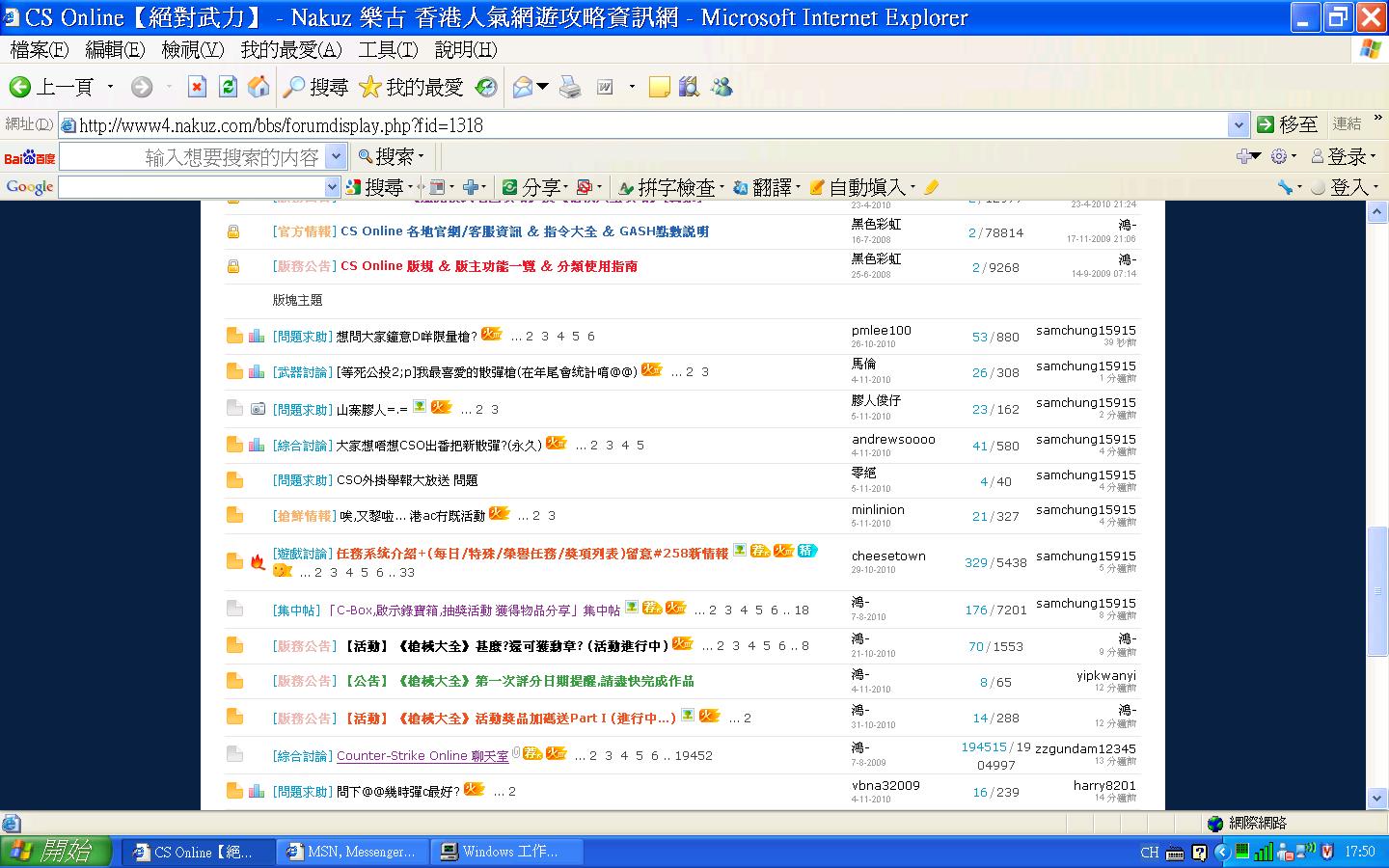Click the 移至 Go button

coord(1288,124)
